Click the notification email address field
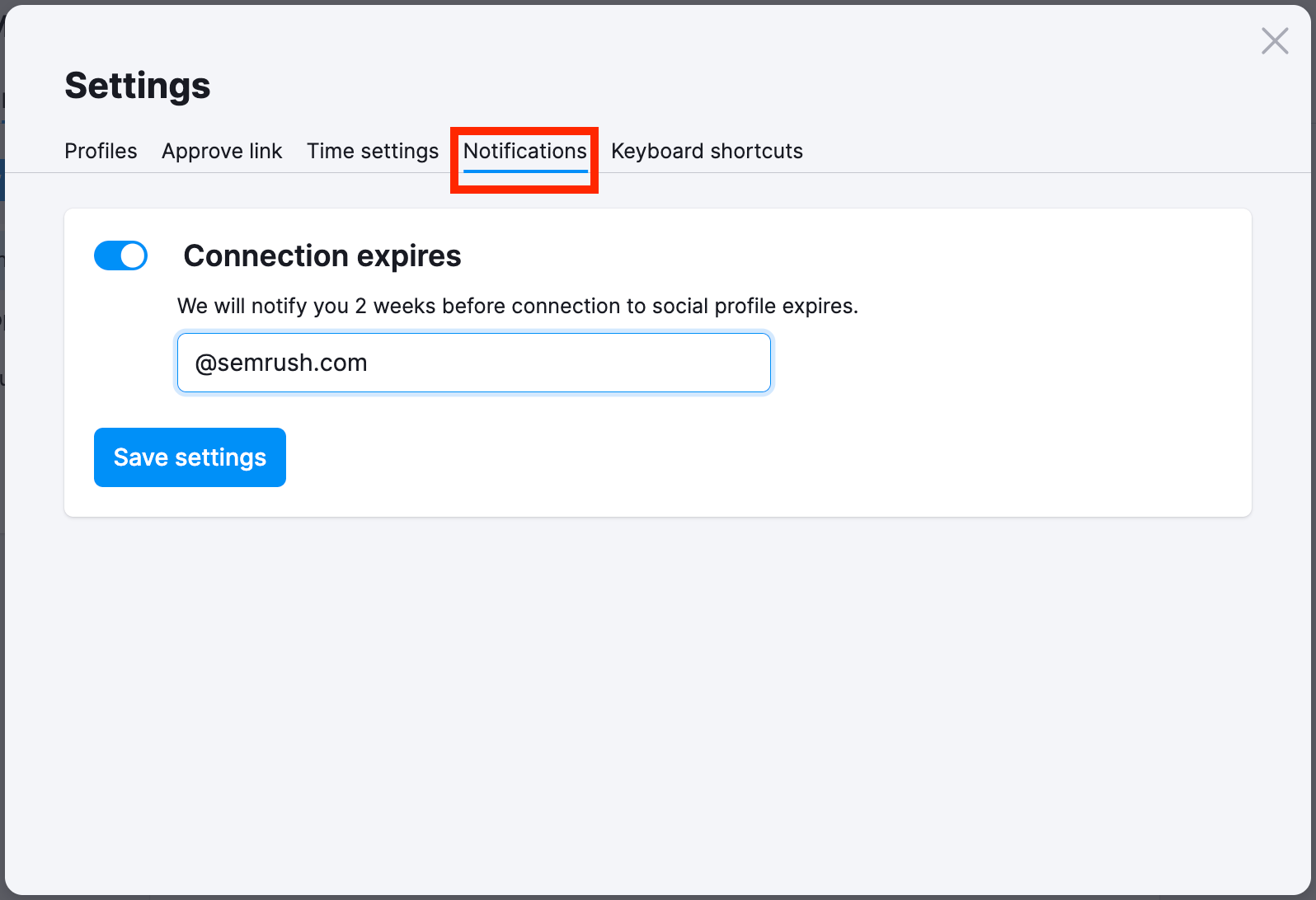This screenshot has height=900, width=1316. (473, 363)
